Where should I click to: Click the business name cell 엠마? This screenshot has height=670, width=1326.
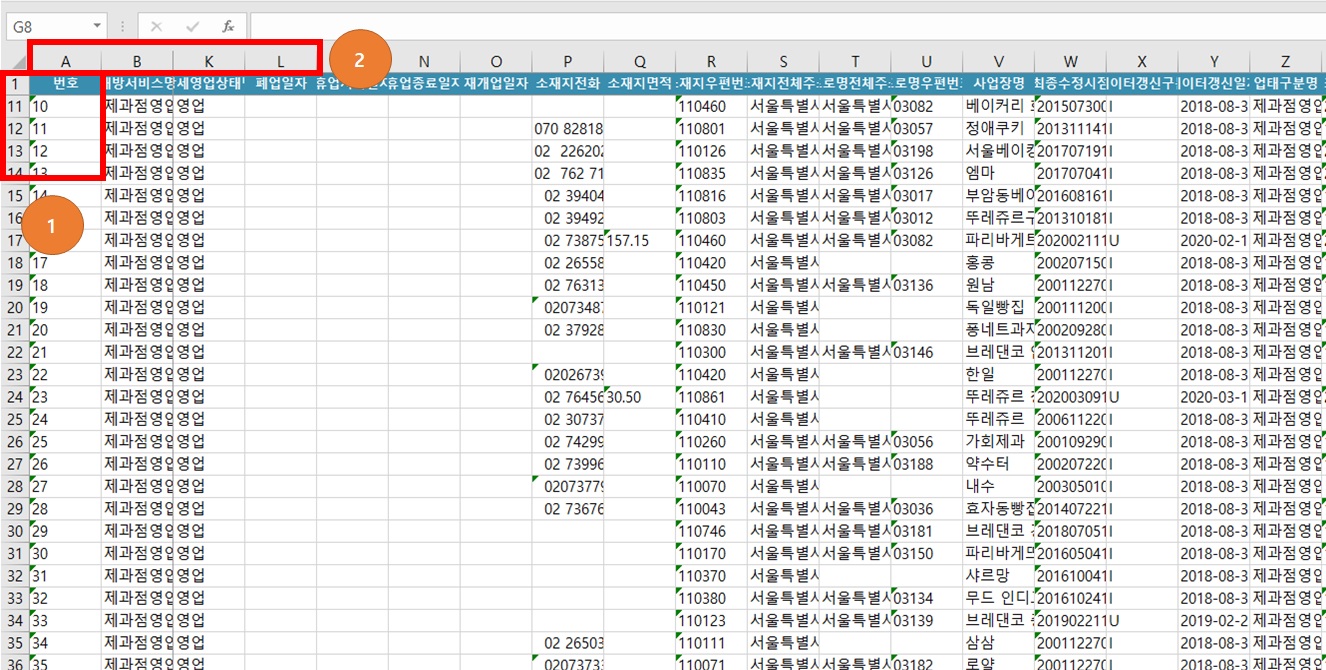[999, 173]
